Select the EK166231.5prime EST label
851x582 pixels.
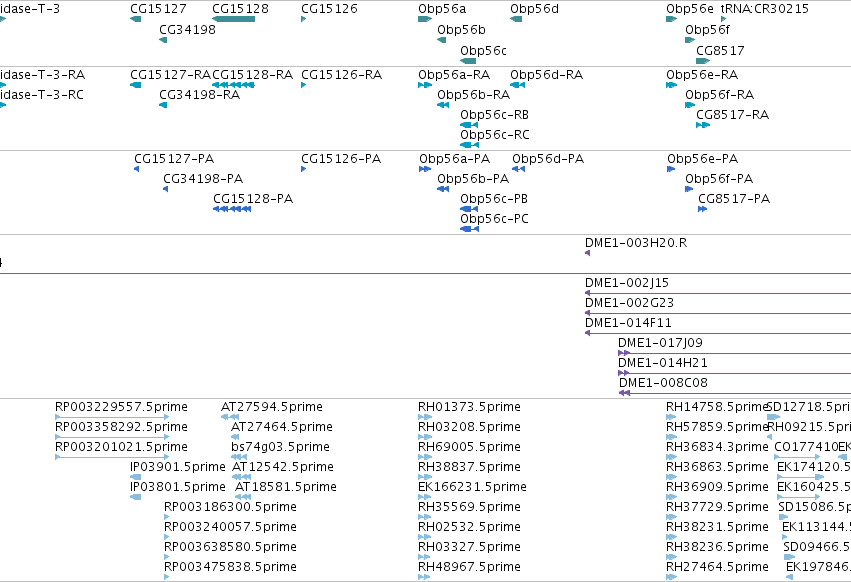[x=472, y=487]
